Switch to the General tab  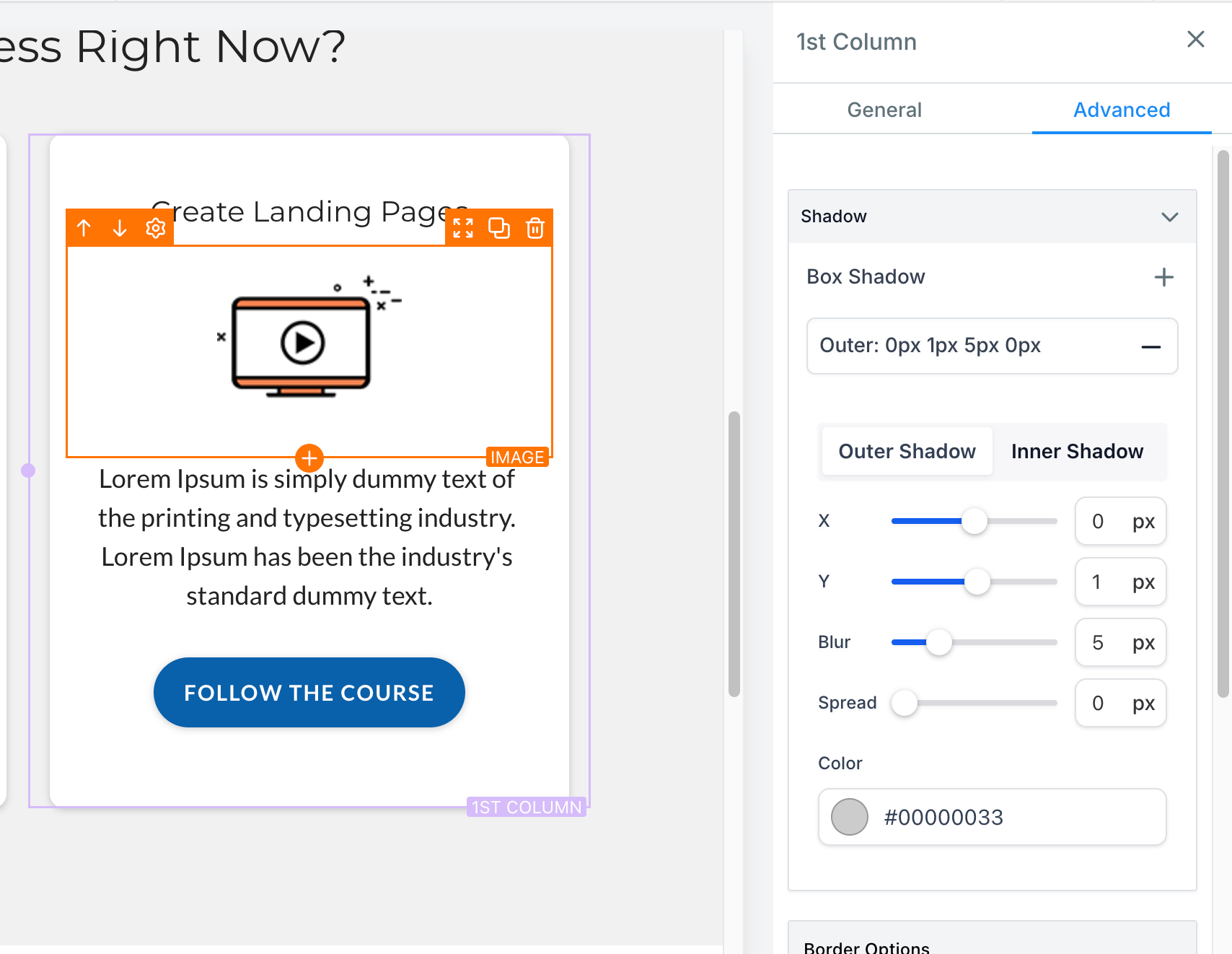884,110
